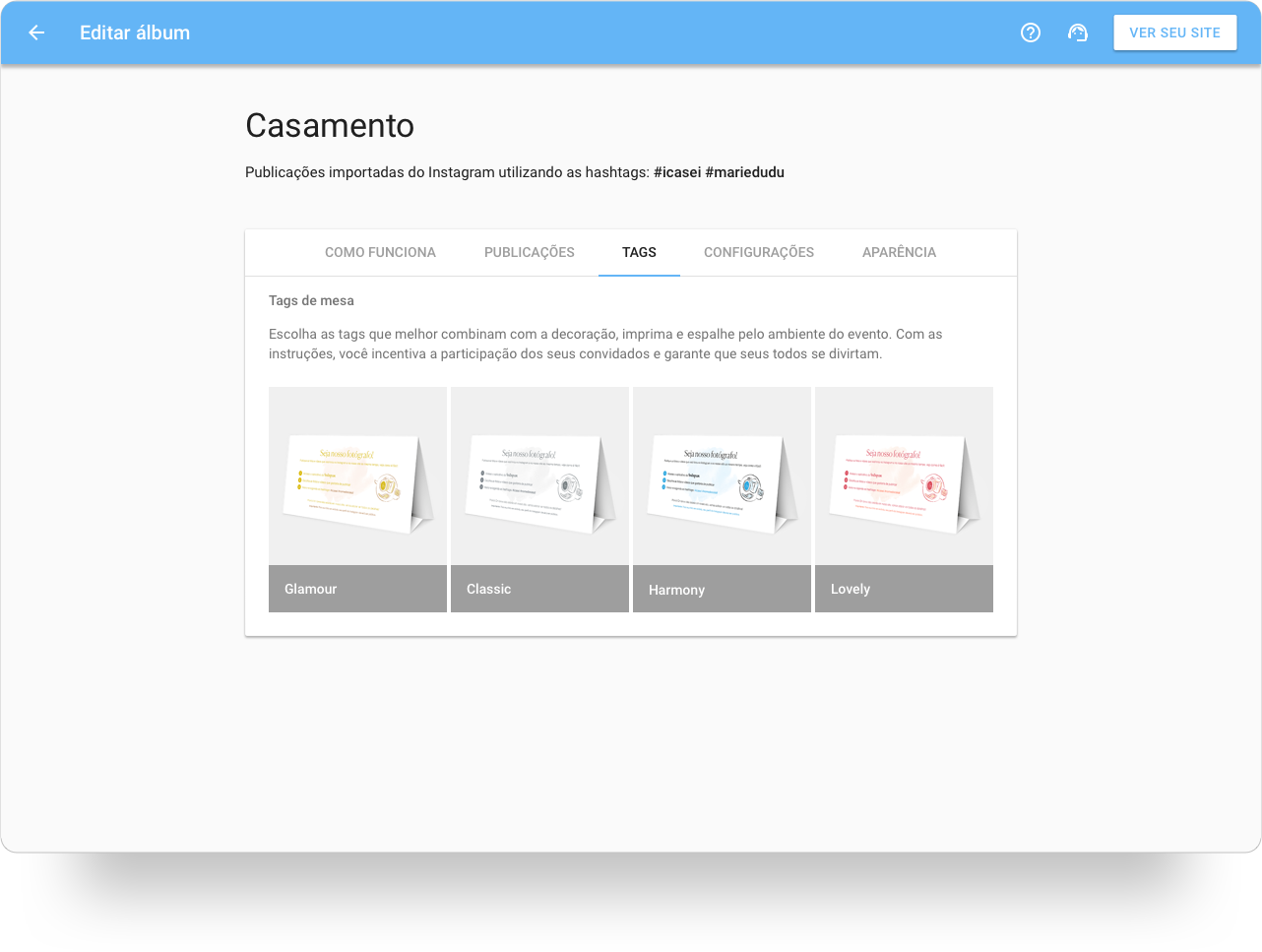Pick the Harmony table tag preview image
The width and height of the screenshot is (1262, 952).
(722, 476)
